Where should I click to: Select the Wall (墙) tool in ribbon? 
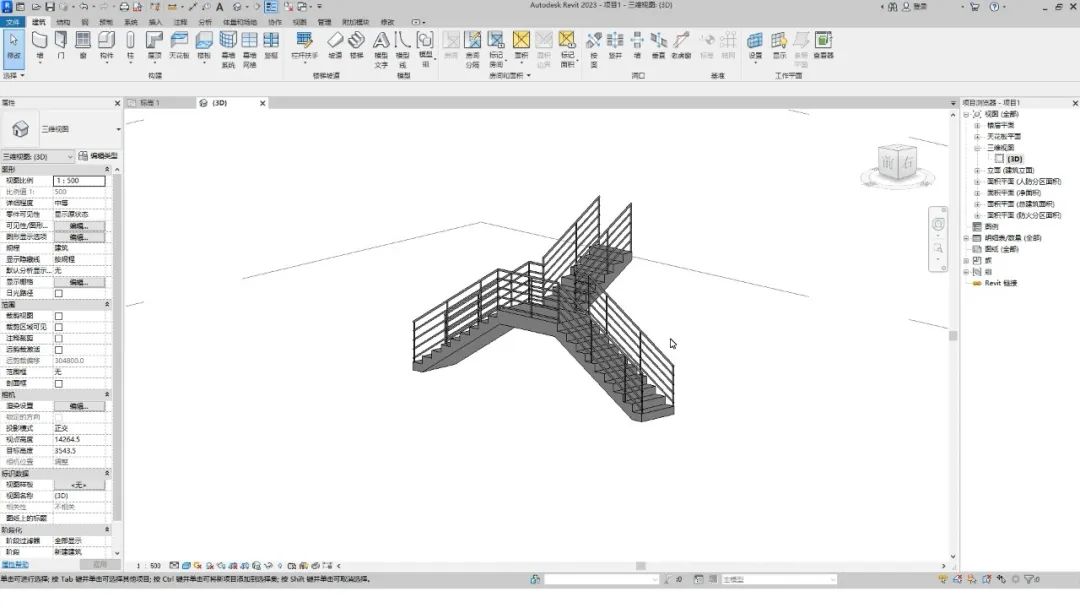(40, 43)
